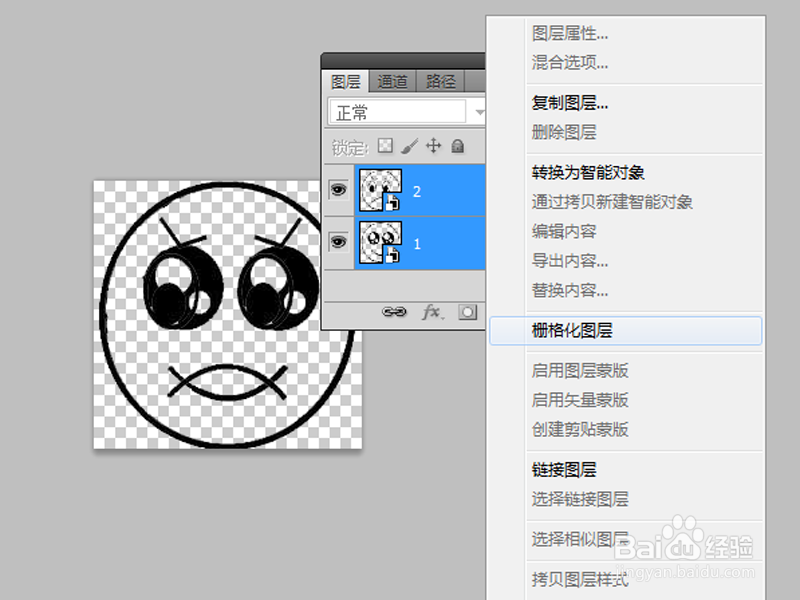Image resolution: width=800 pixels, height=600 pixels.
Task: Choose 启用图层蒙版 menu entry
Action: (580, 370)
